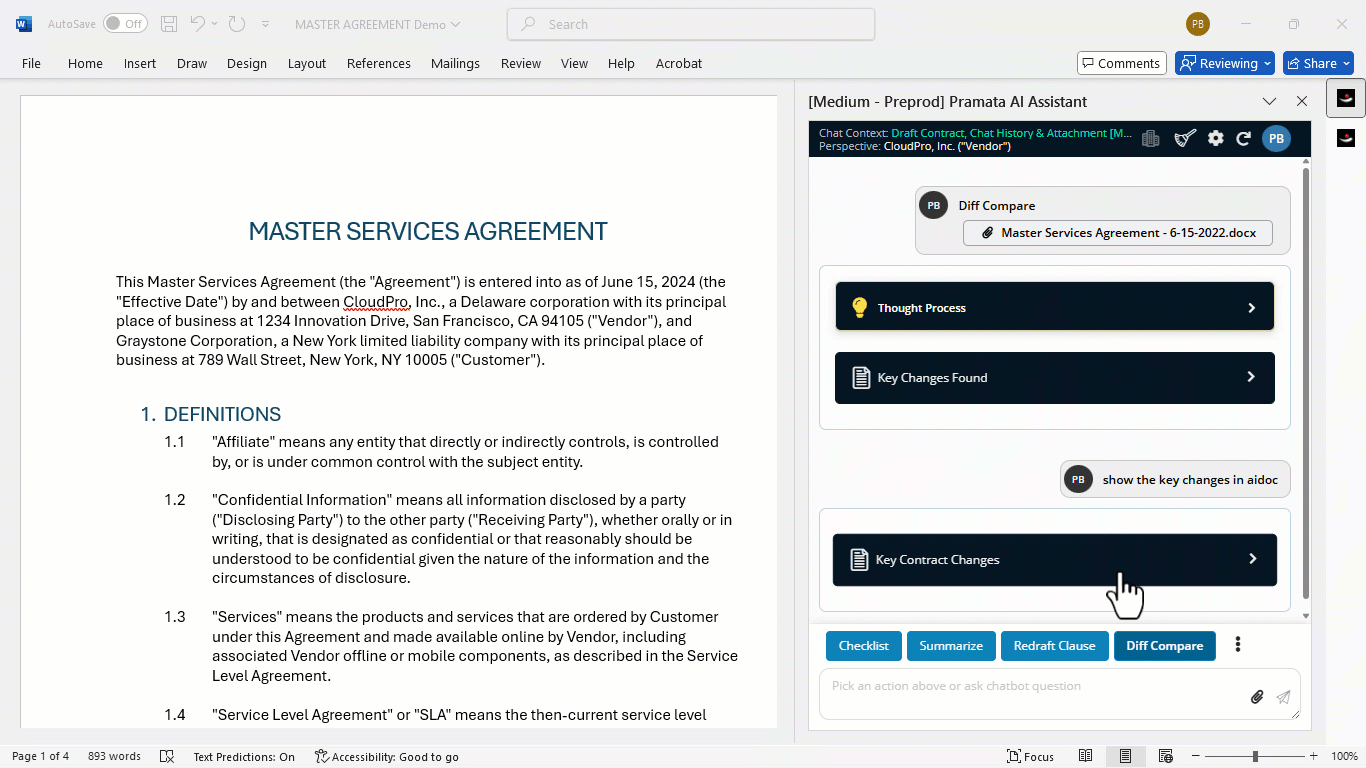The image size is (1366, 768).
Task: Open the Review tab
Action: point(521,63)
